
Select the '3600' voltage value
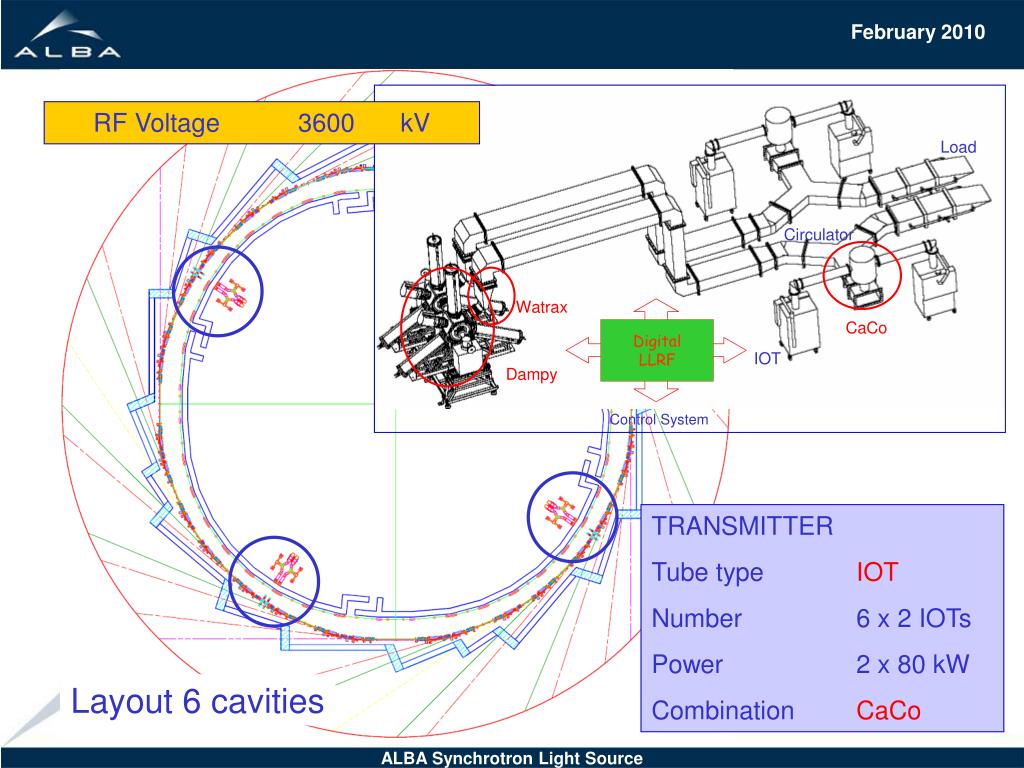326,123
